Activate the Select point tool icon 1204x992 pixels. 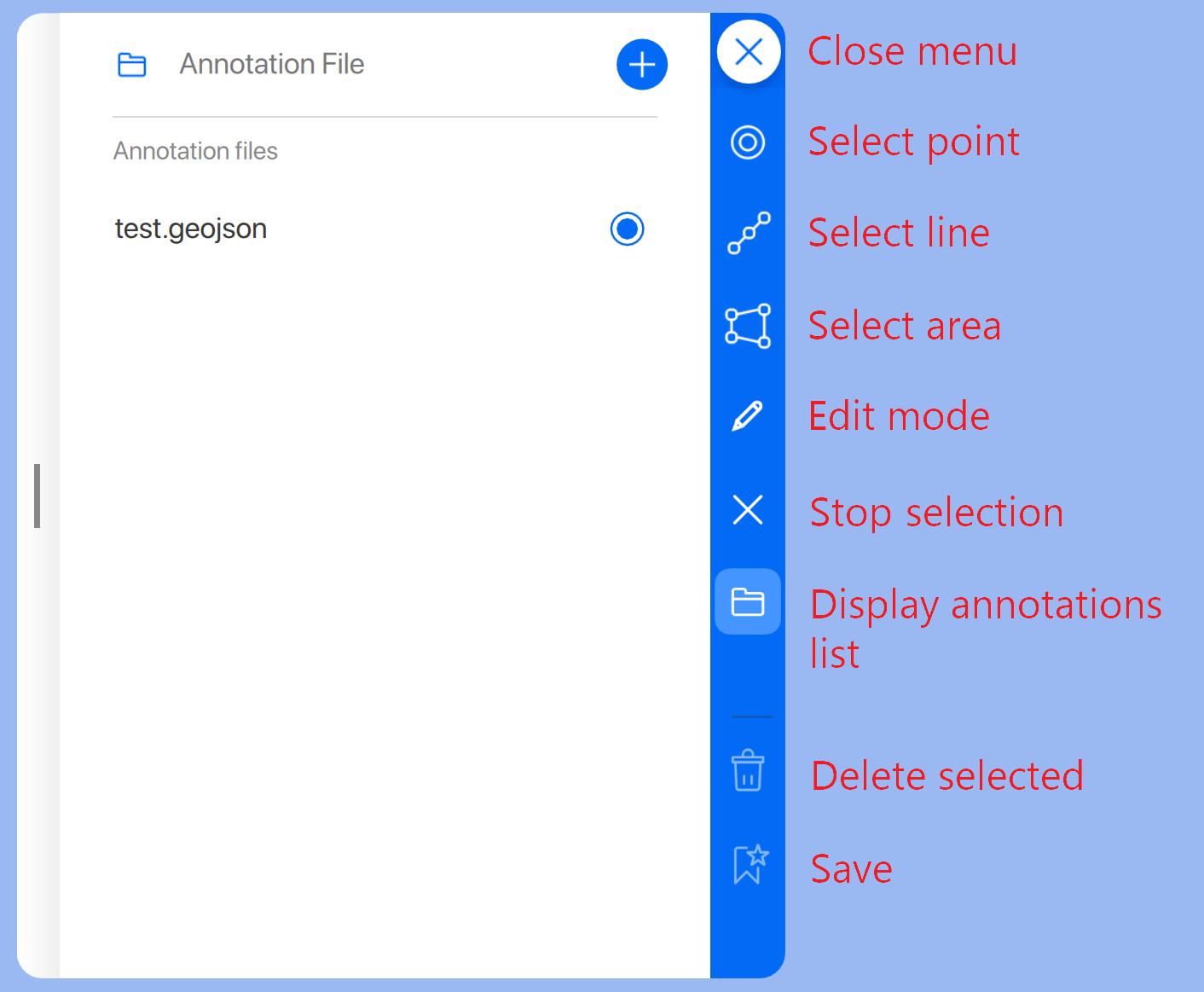(x=748, y=142)
